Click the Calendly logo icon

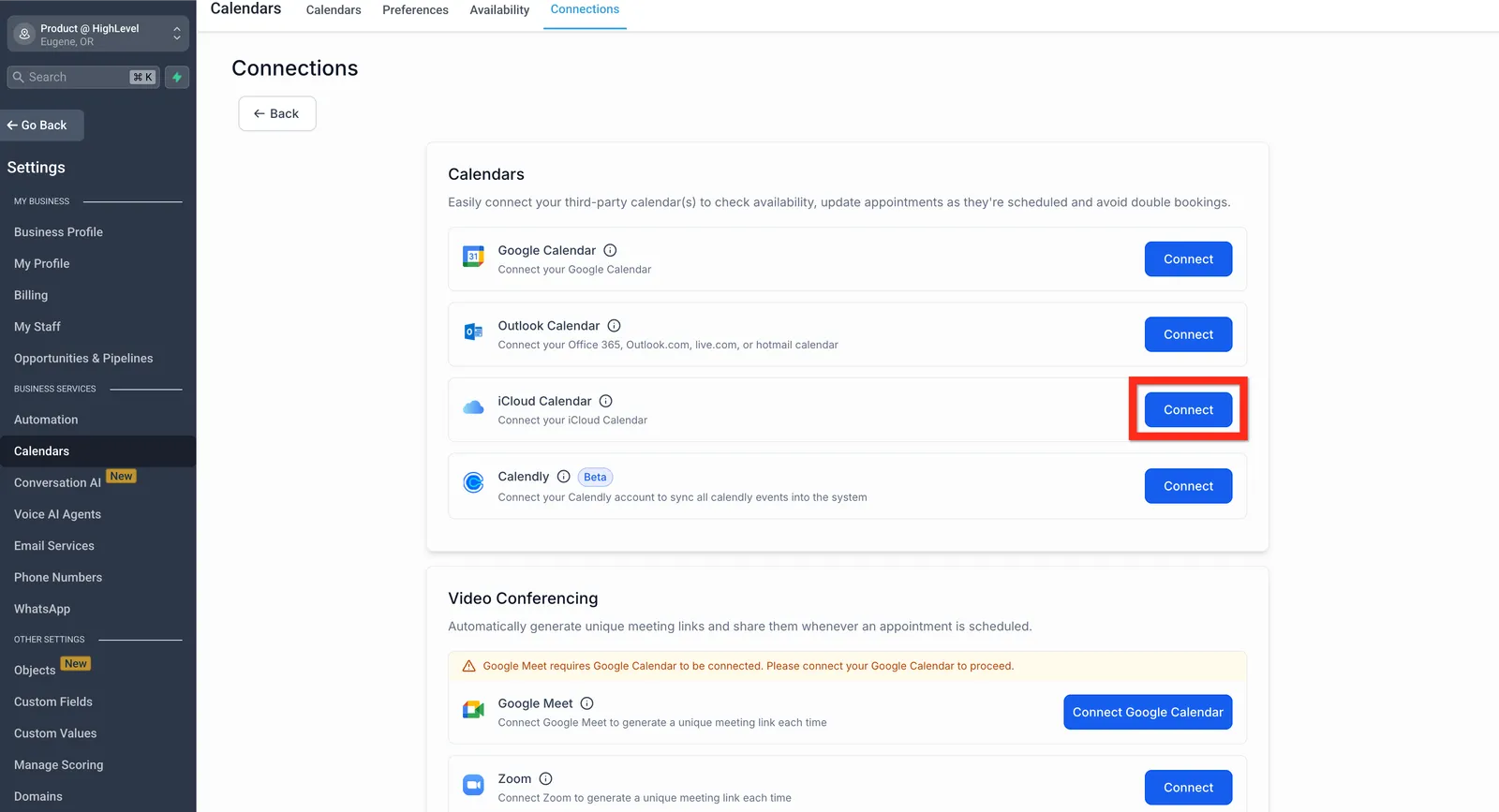pyautogui.click(x=474, y=482)
